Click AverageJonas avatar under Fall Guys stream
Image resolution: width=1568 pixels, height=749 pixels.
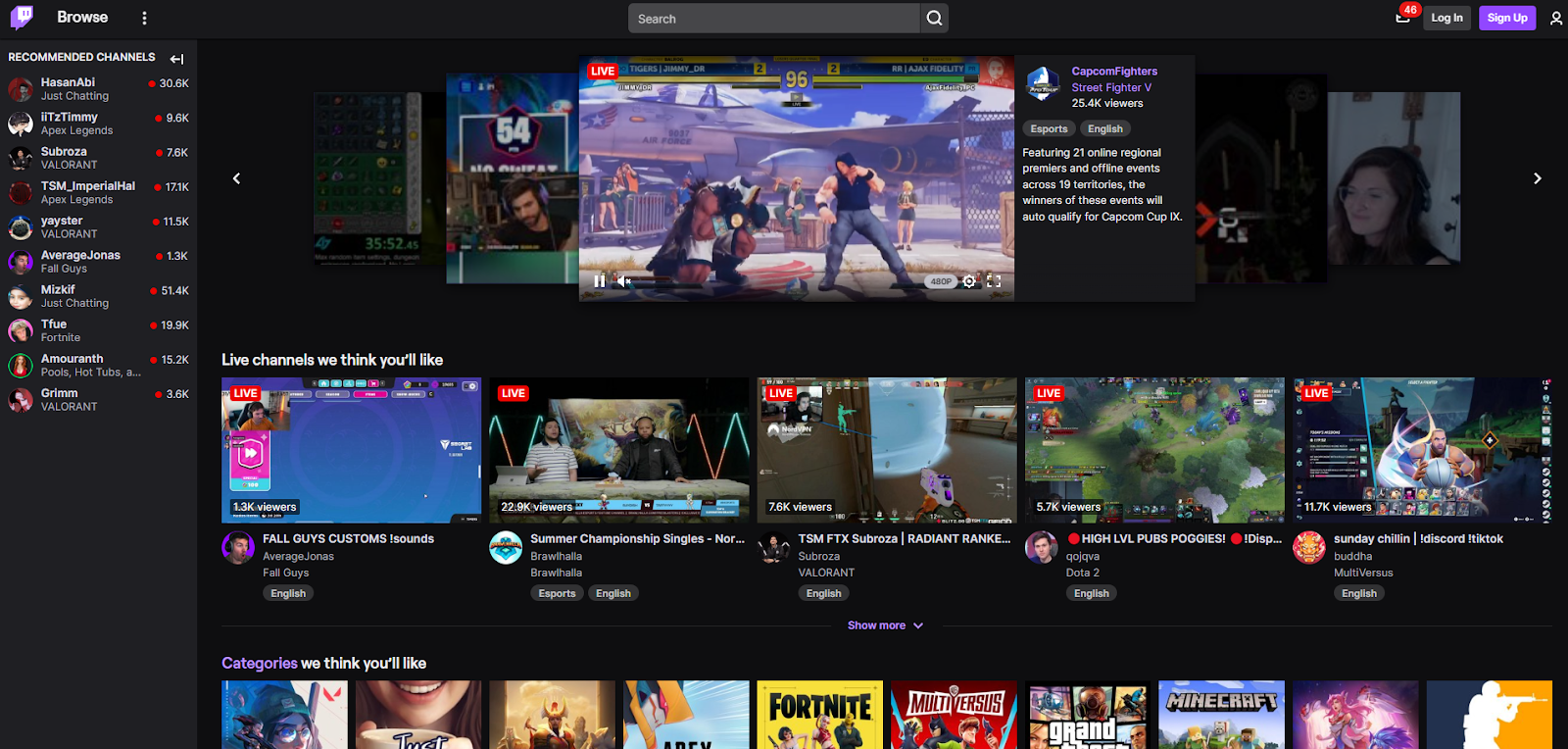pos(238,548)
